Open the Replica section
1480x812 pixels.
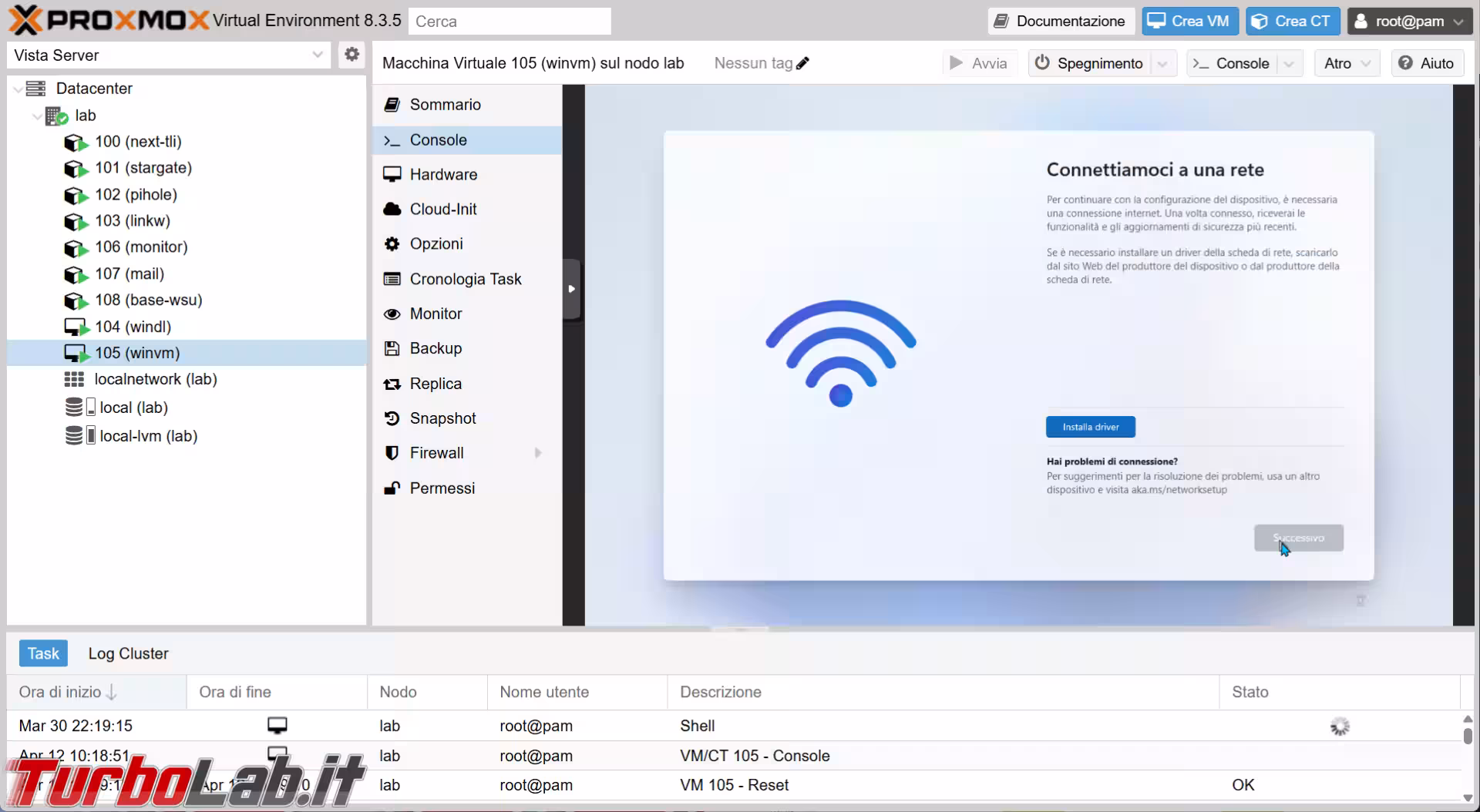coord(436,384)
